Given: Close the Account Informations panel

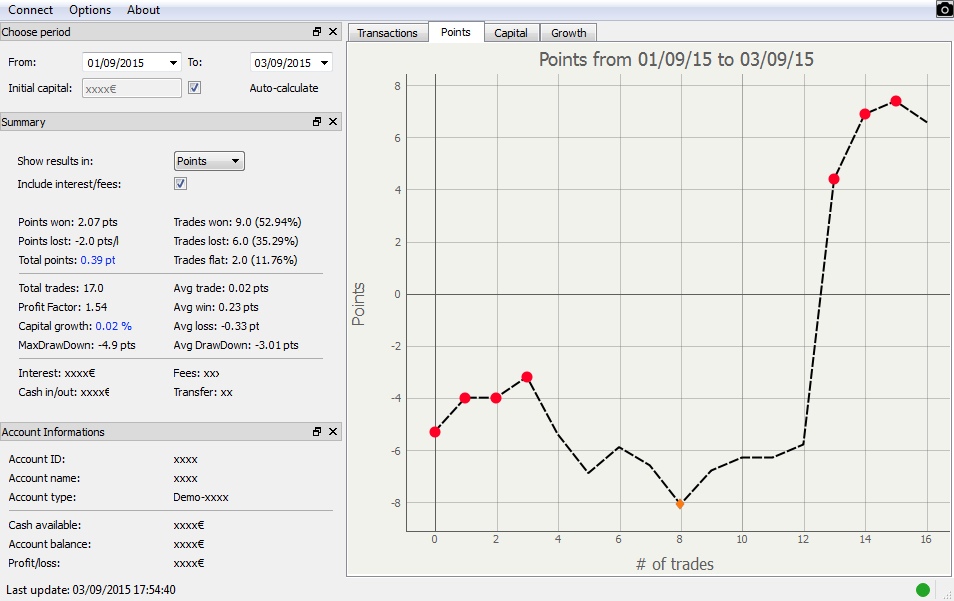Looking at the screenshot, I should [333, 431].
